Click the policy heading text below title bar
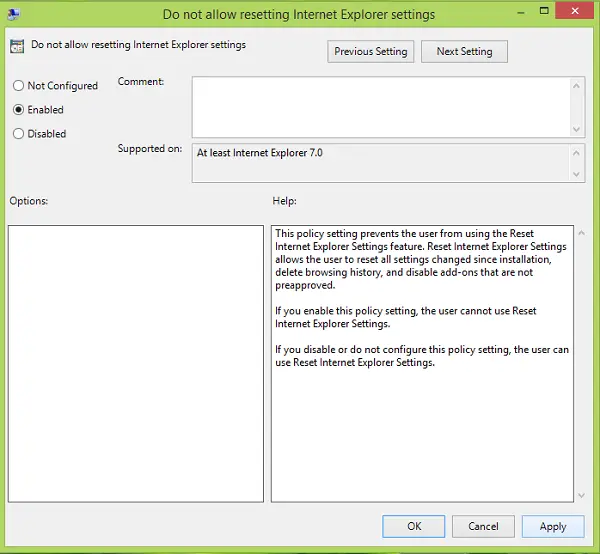The height and width of the screenshot is (554, 600). coord(138,45)
